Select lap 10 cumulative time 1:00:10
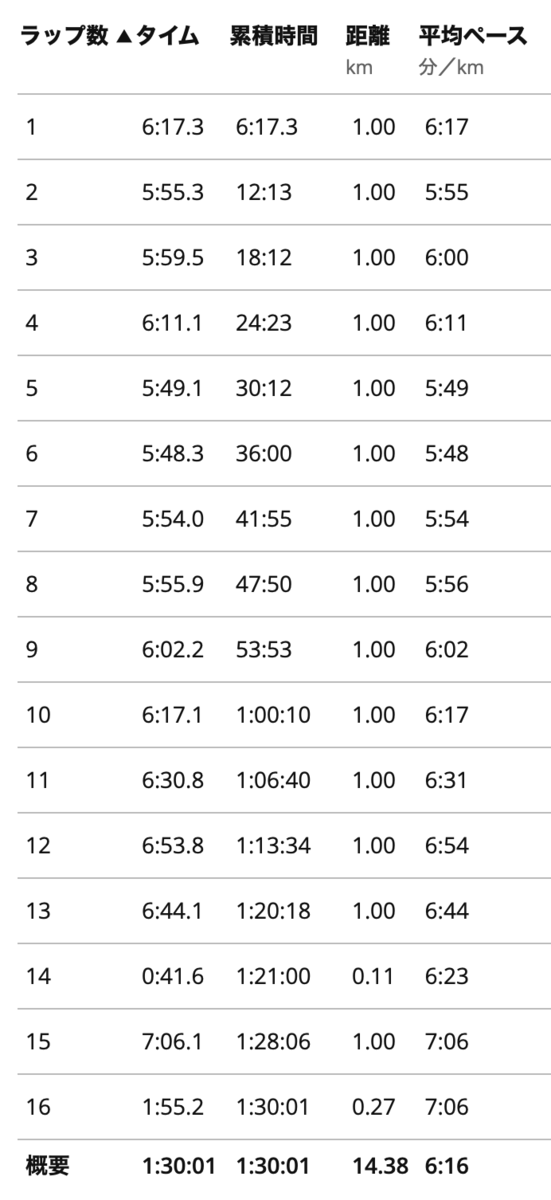 (273, 713)
